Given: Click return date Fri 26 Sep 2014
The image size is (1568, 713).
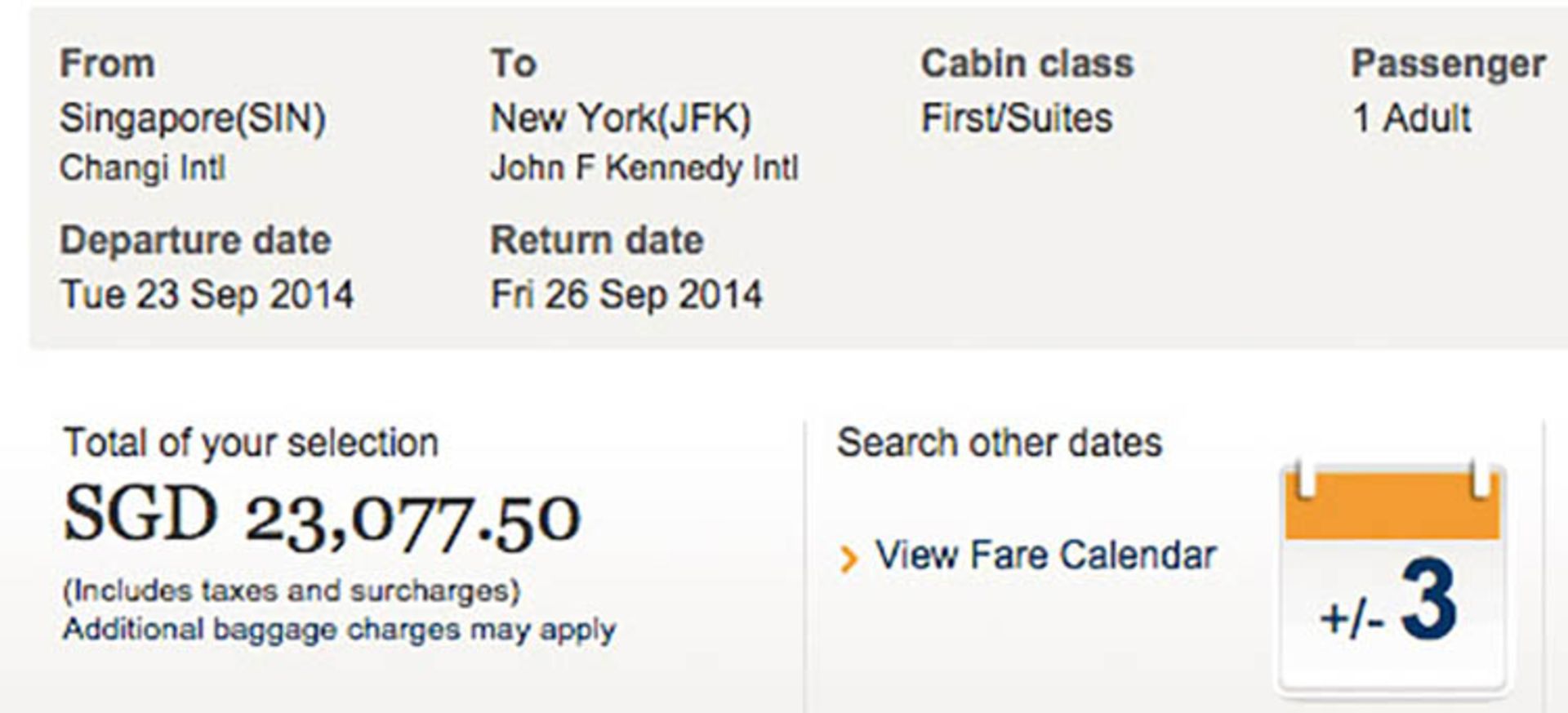Looking at the screenshot, I should pos(626,295).
